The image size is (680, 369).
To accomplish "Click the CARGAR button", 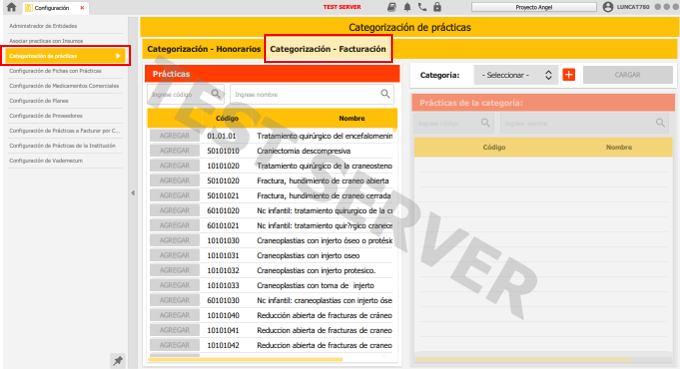I will pyautogui.click(x=628, y=75).
